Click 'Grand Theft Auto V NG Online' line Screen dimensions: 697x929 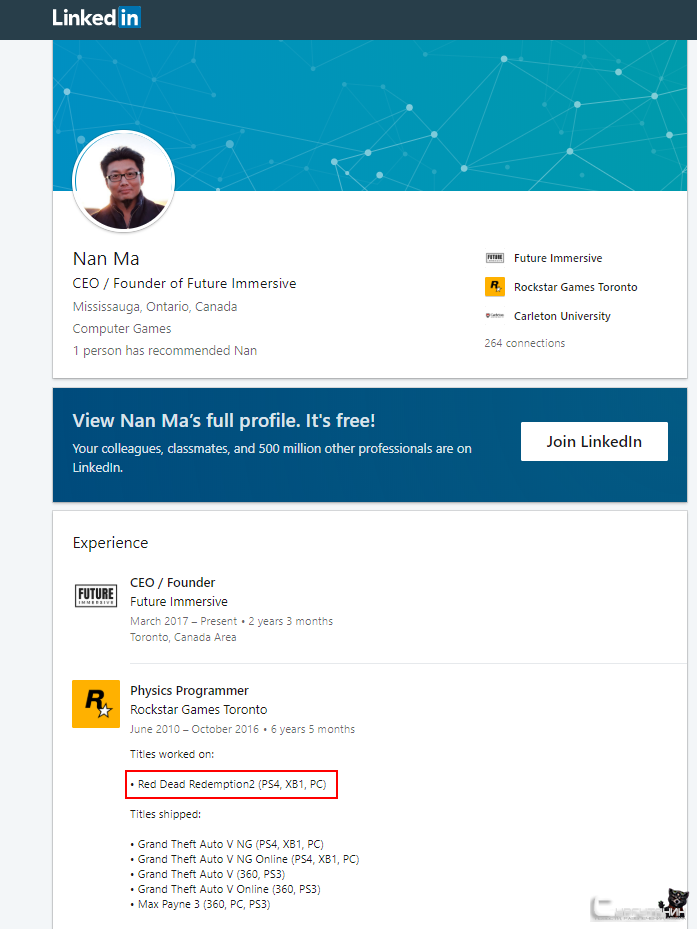click(245, 859)
